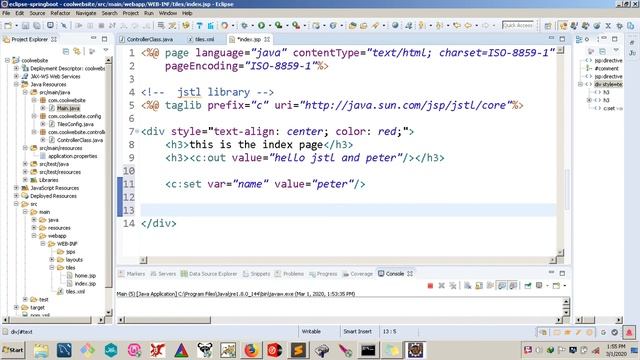
Task: Click the External Tools run icon
Action: [x=296, y=26]
